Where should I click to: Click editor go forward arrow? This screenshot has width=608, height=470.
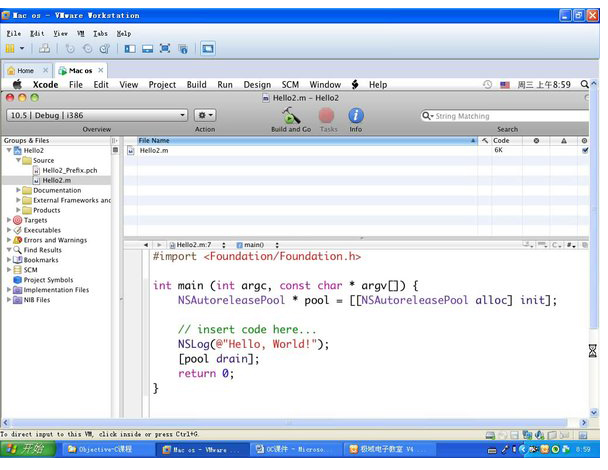[x=159, y=245]
